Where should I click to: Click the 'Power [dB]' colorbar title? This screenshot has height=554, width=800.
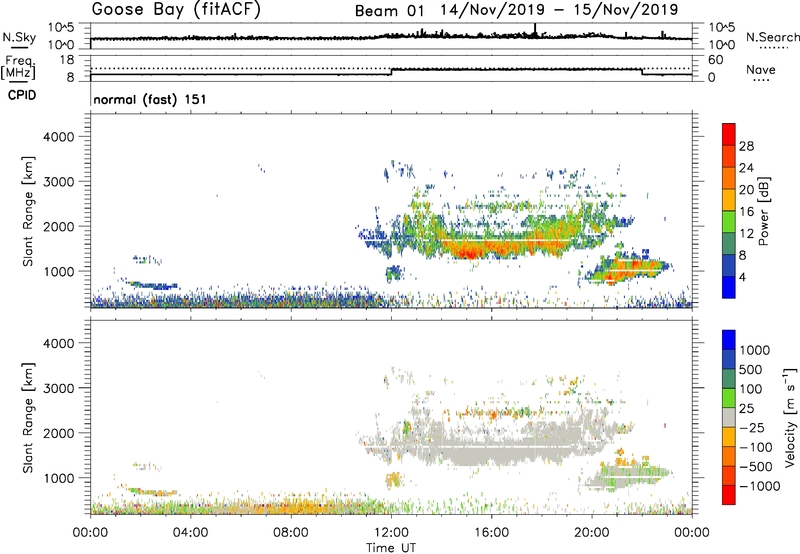click(x=763, y=211)
